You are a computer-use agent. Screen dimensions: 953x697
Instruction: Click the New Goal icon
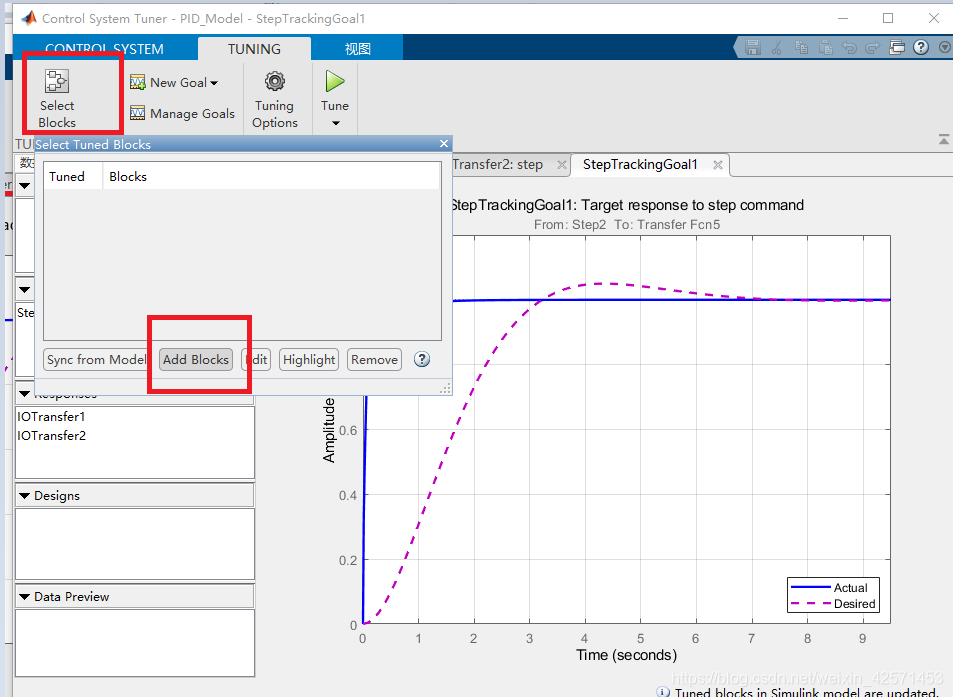pos(138,82)
